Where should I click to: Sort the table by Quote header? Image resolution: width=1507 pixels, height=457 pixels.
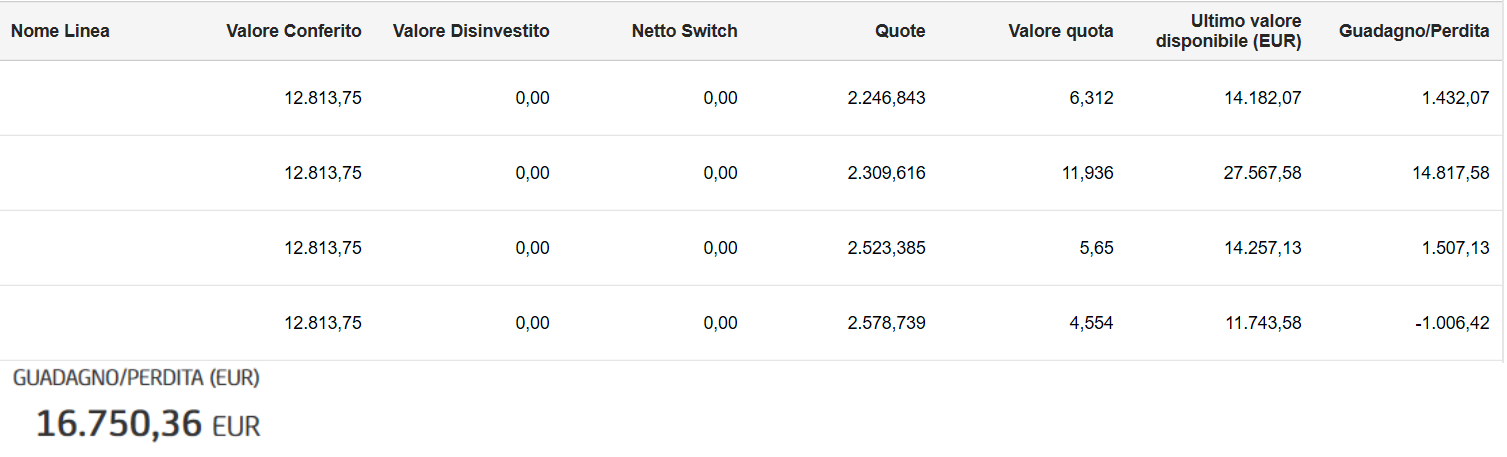pos(900,31)
